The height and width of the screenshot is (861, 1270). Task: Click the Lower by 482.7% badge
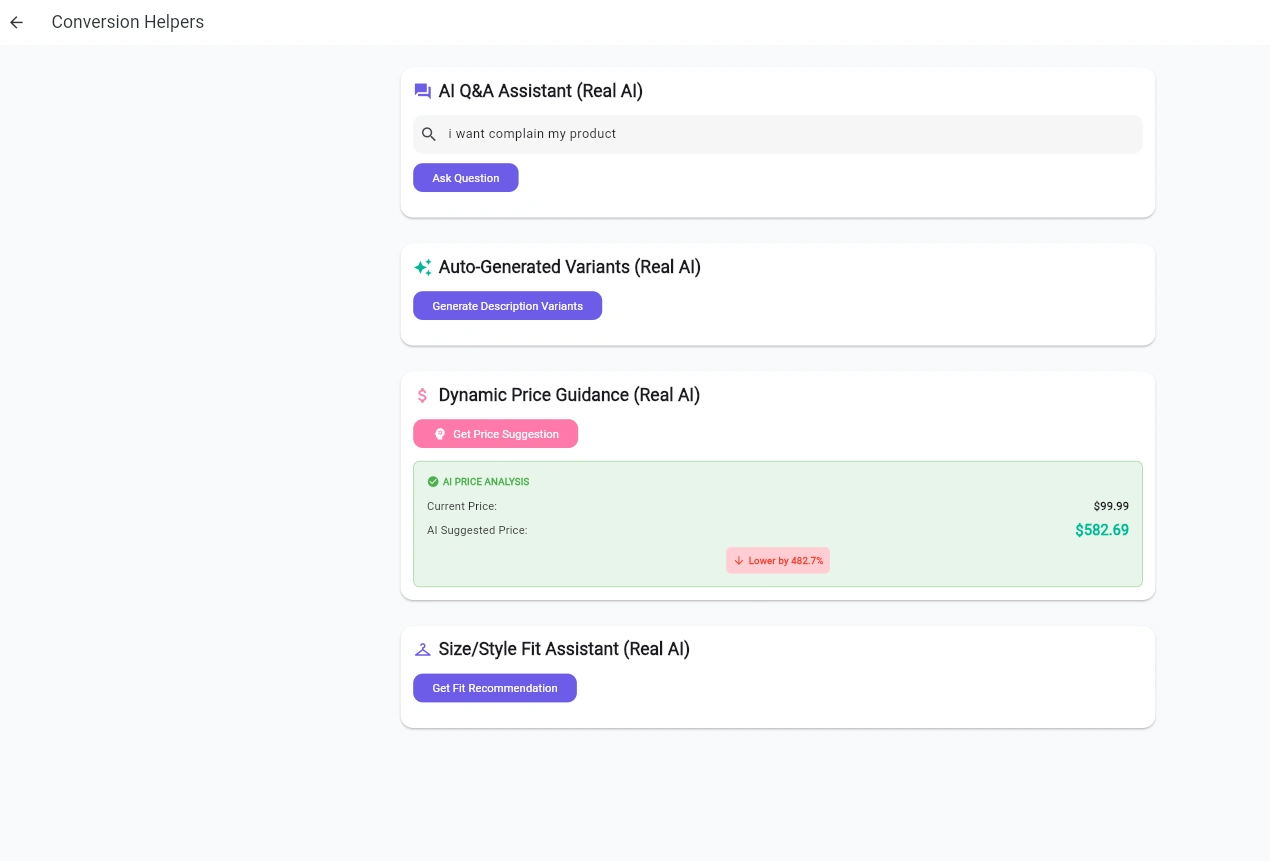(x=778, y=561)
